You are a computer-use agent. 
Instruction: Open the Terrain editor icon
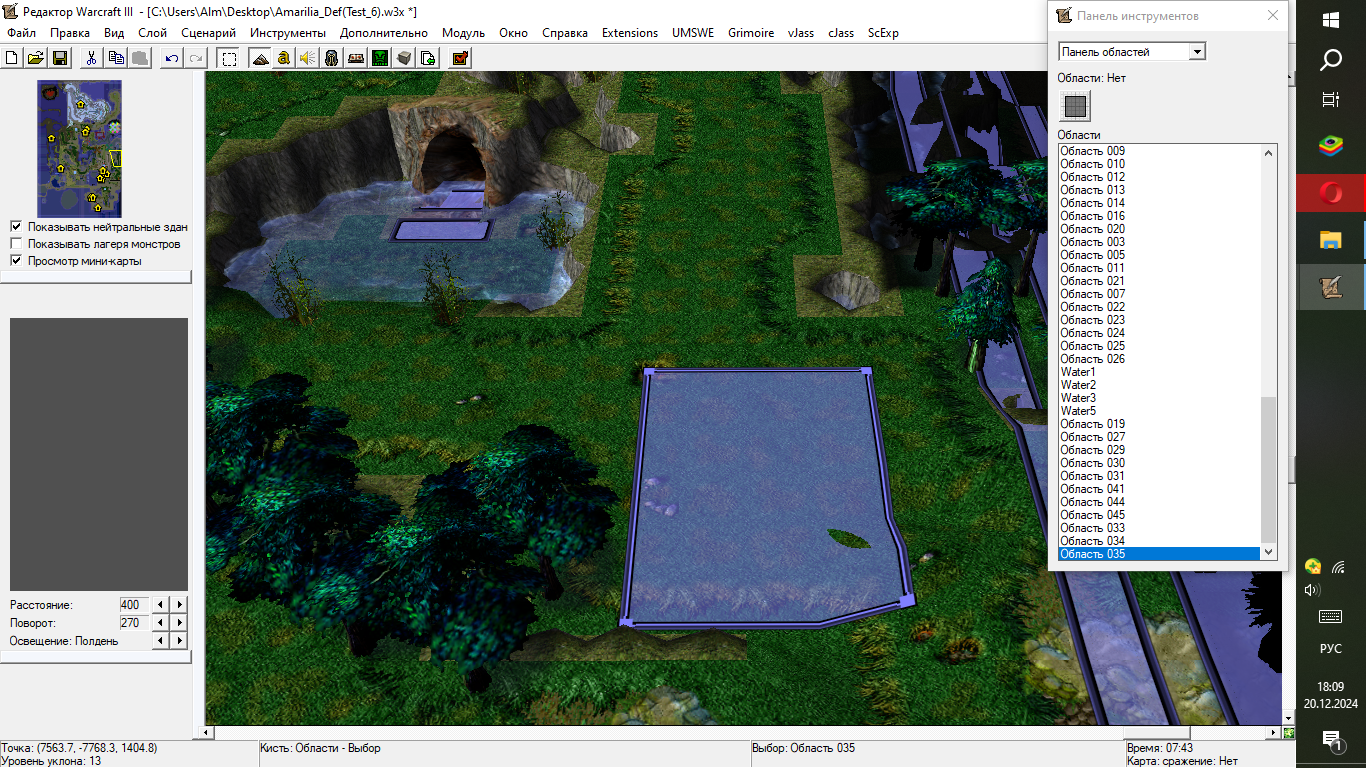[260, 58]
